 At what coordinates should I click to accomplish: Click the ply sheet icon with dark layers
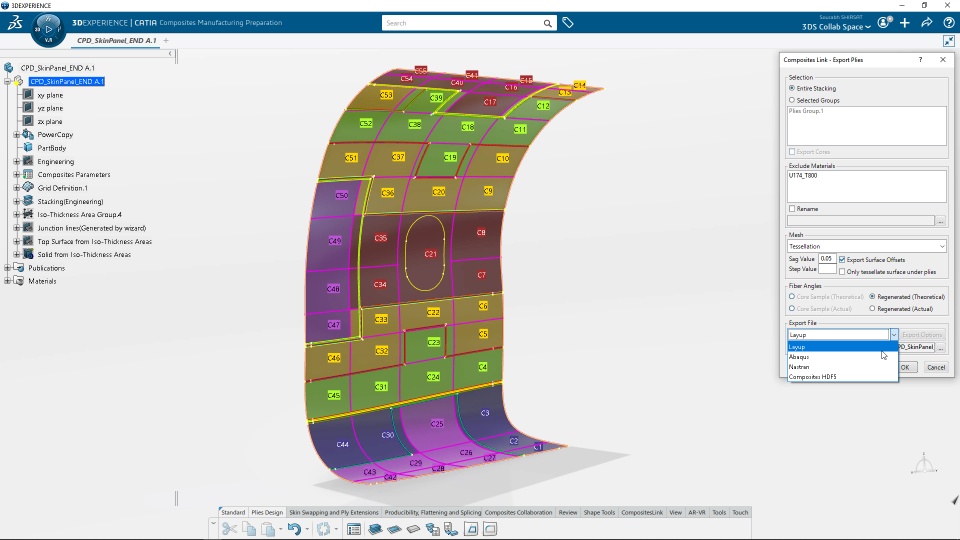point(394,529)
